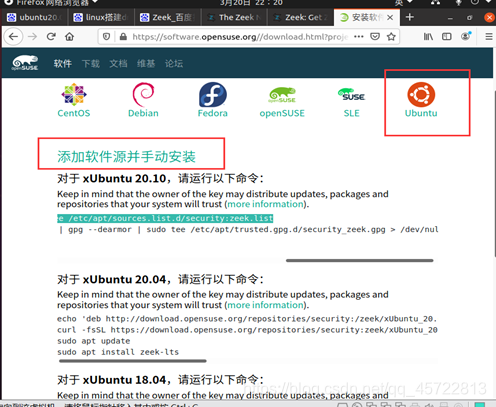Image resolution: width=496 pixels, height=407 pixels.
Task: Switch to The Zeek tab
Action: [x=234, y=17]
